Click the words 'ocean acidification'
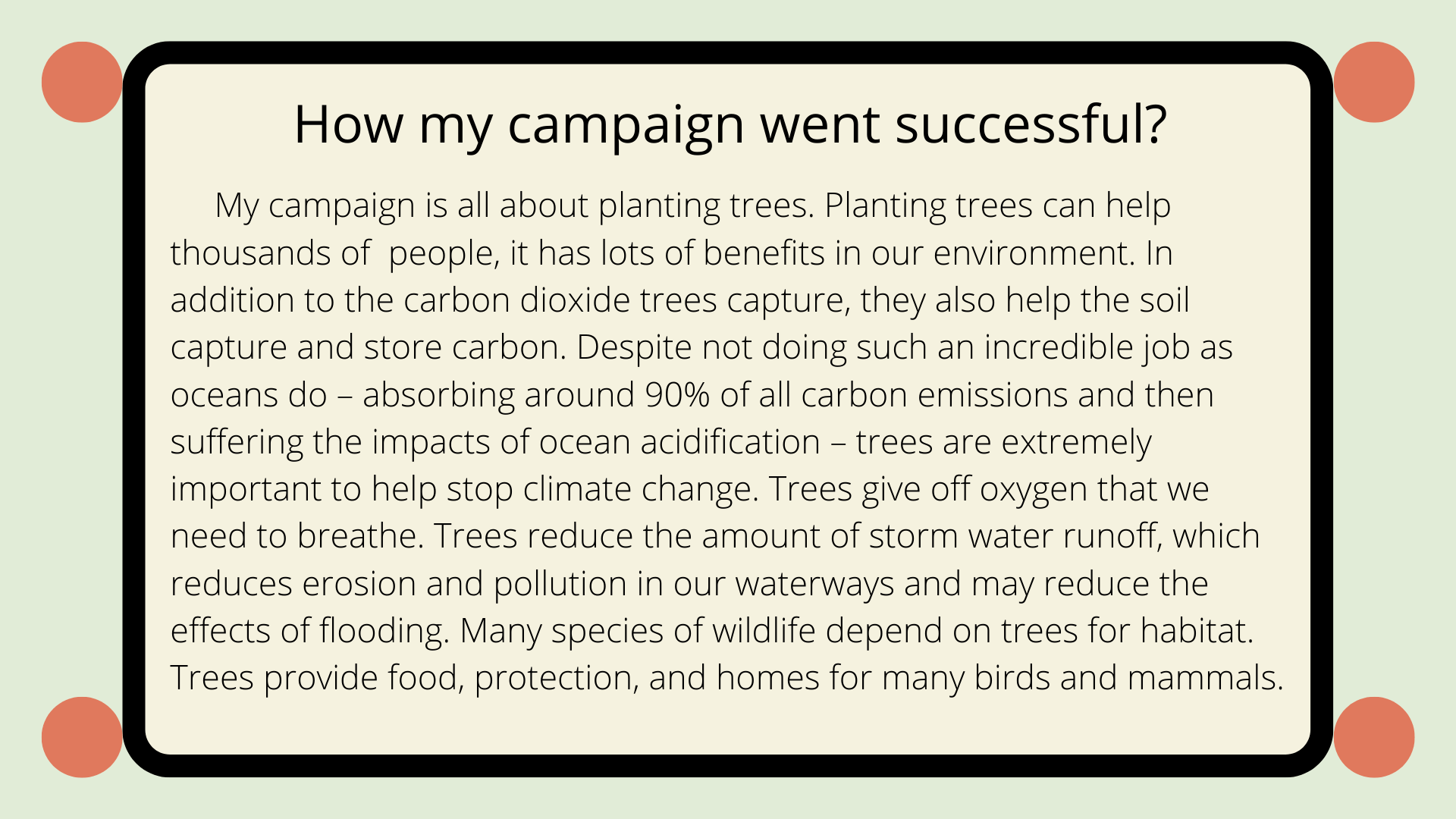This screenshot has width=1456, height=819. 679,442
